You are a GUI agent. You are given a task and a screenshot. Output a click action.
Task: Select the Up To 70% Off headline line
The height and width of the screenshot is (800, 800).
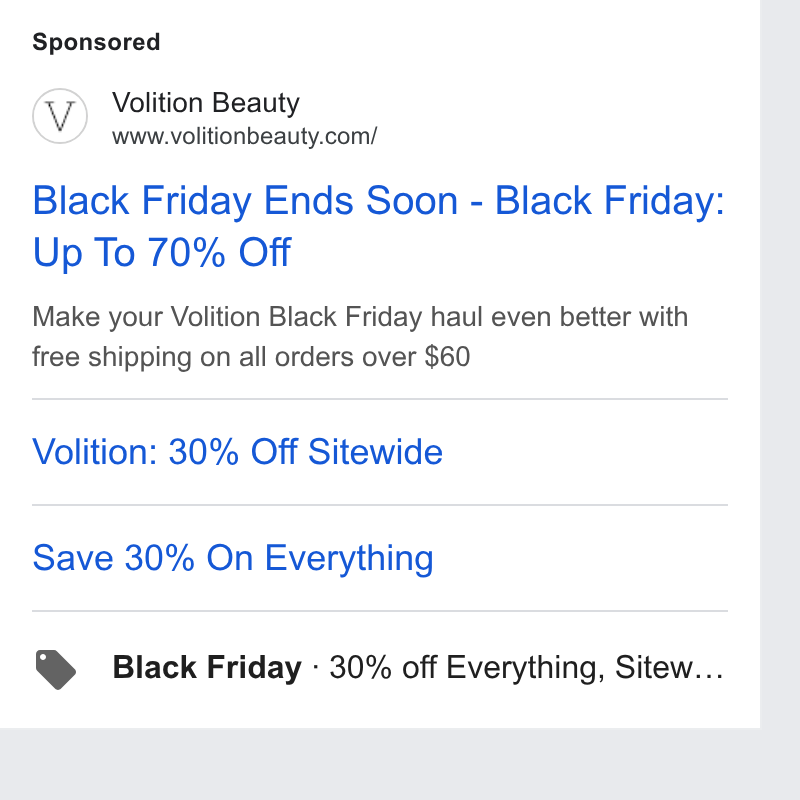[x=162, y=253]
